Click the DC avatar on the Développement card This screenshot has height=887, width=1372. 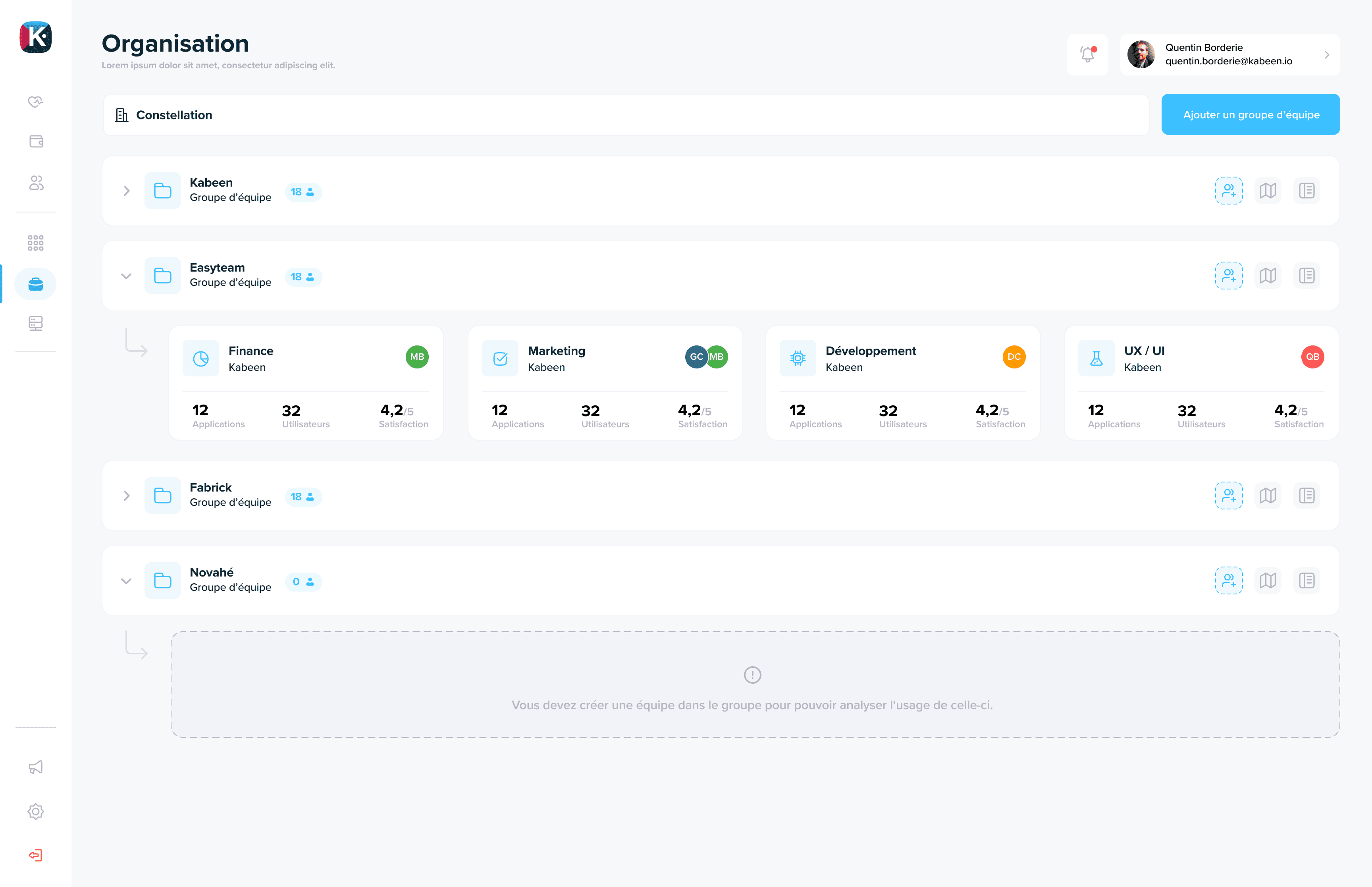click(x=1014, y=357)
